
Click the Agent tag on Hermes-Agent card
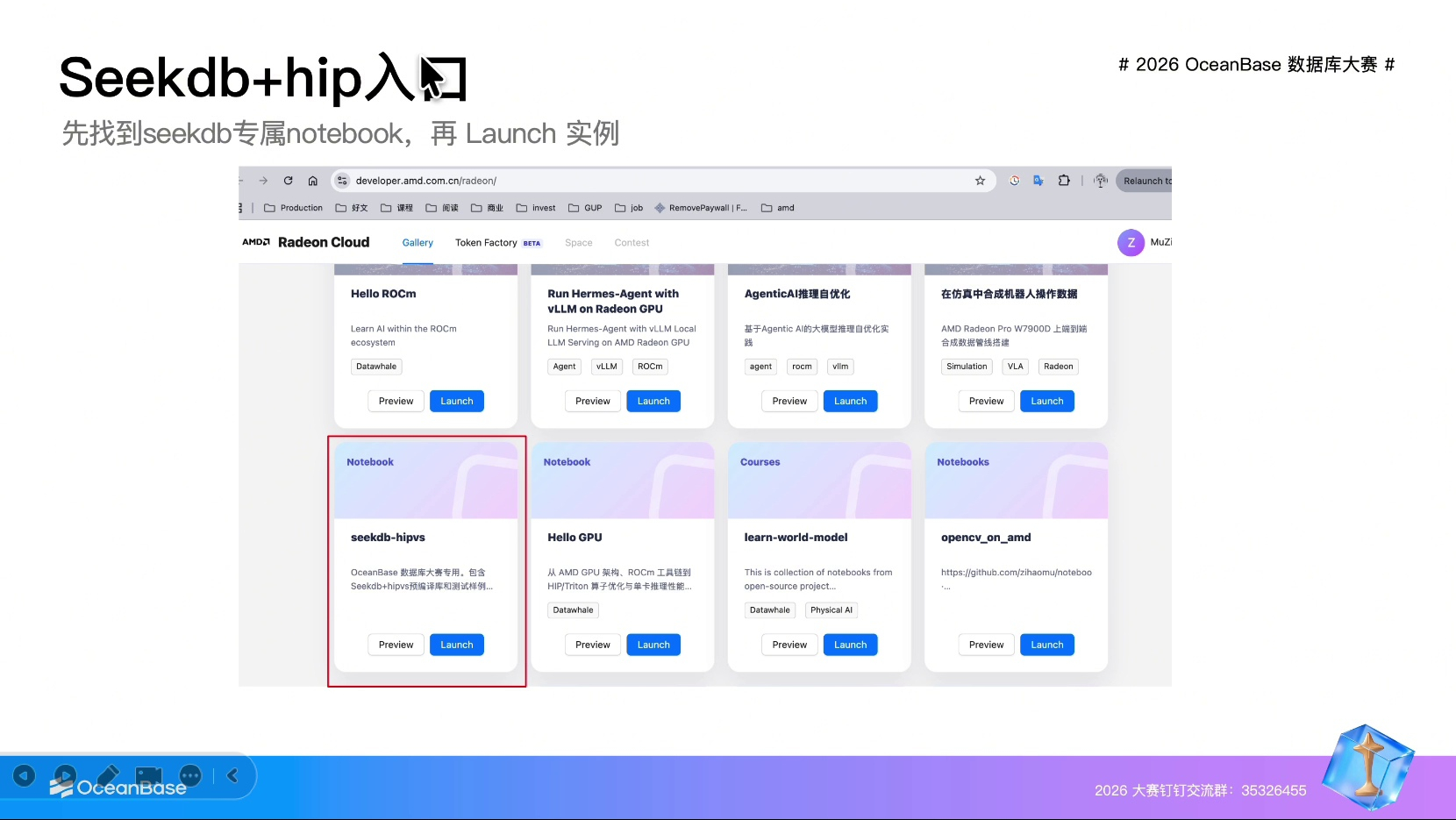tap(565, 367)
